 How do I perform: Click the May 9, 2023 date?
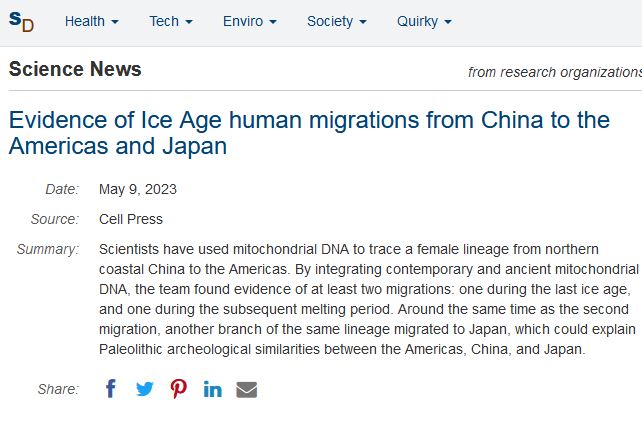click(x=138, y=189)
